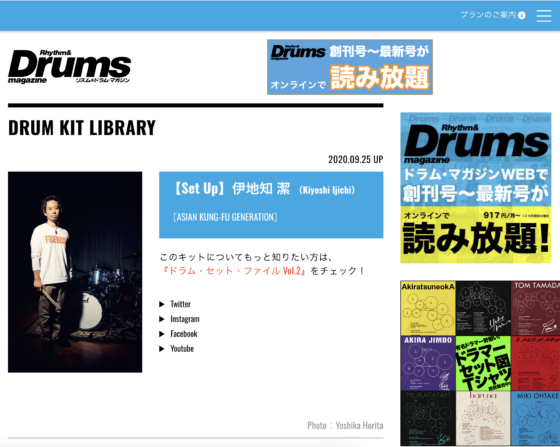
Task: Open the AKIRA JIMBO purple tile
Action: tap(428, 363)
